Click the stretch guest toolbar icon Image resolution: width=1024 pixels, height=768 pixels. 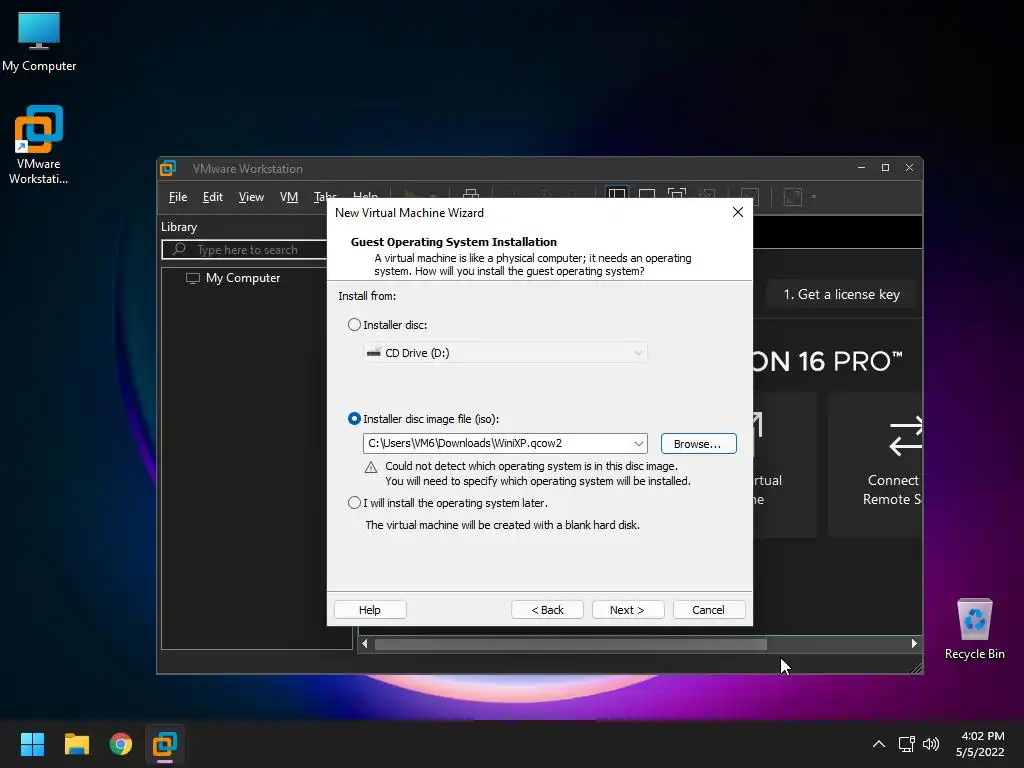point(792,197)
